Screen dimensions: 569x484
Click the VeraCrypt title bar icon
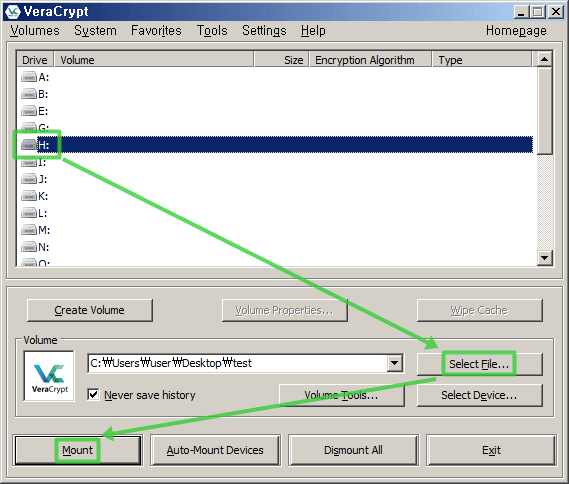click(12, 12)
